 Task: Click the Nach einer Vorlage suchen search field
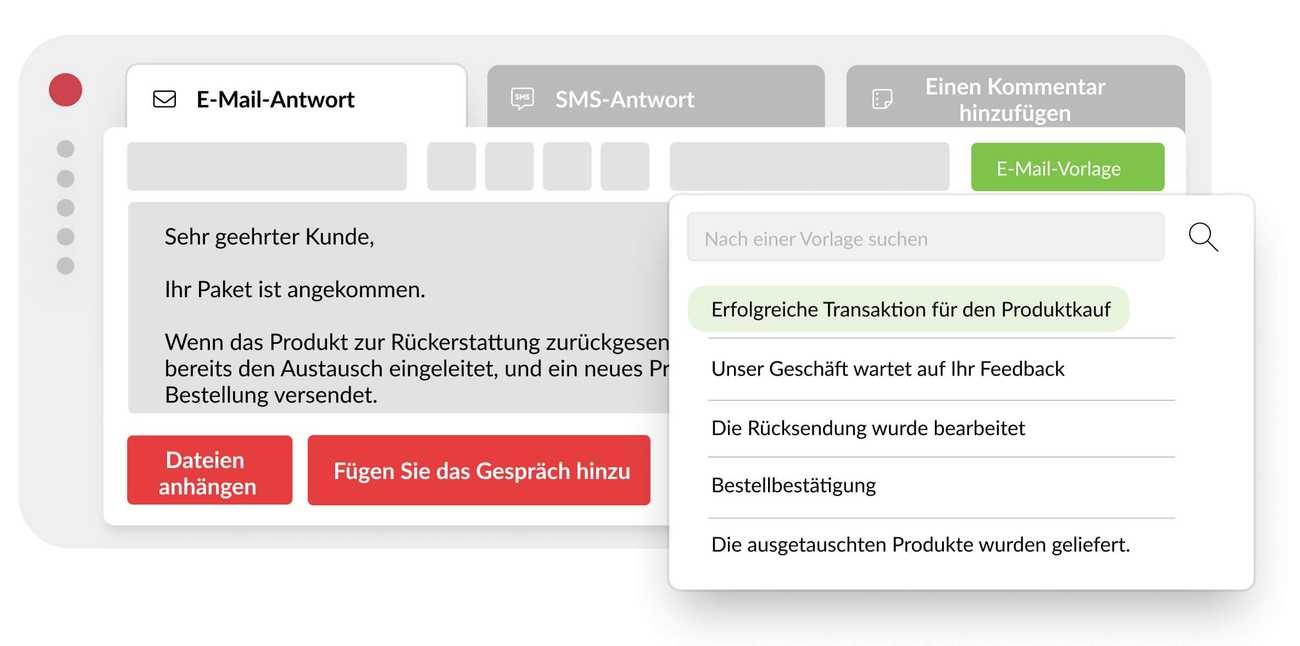click(x=925, y=237)
